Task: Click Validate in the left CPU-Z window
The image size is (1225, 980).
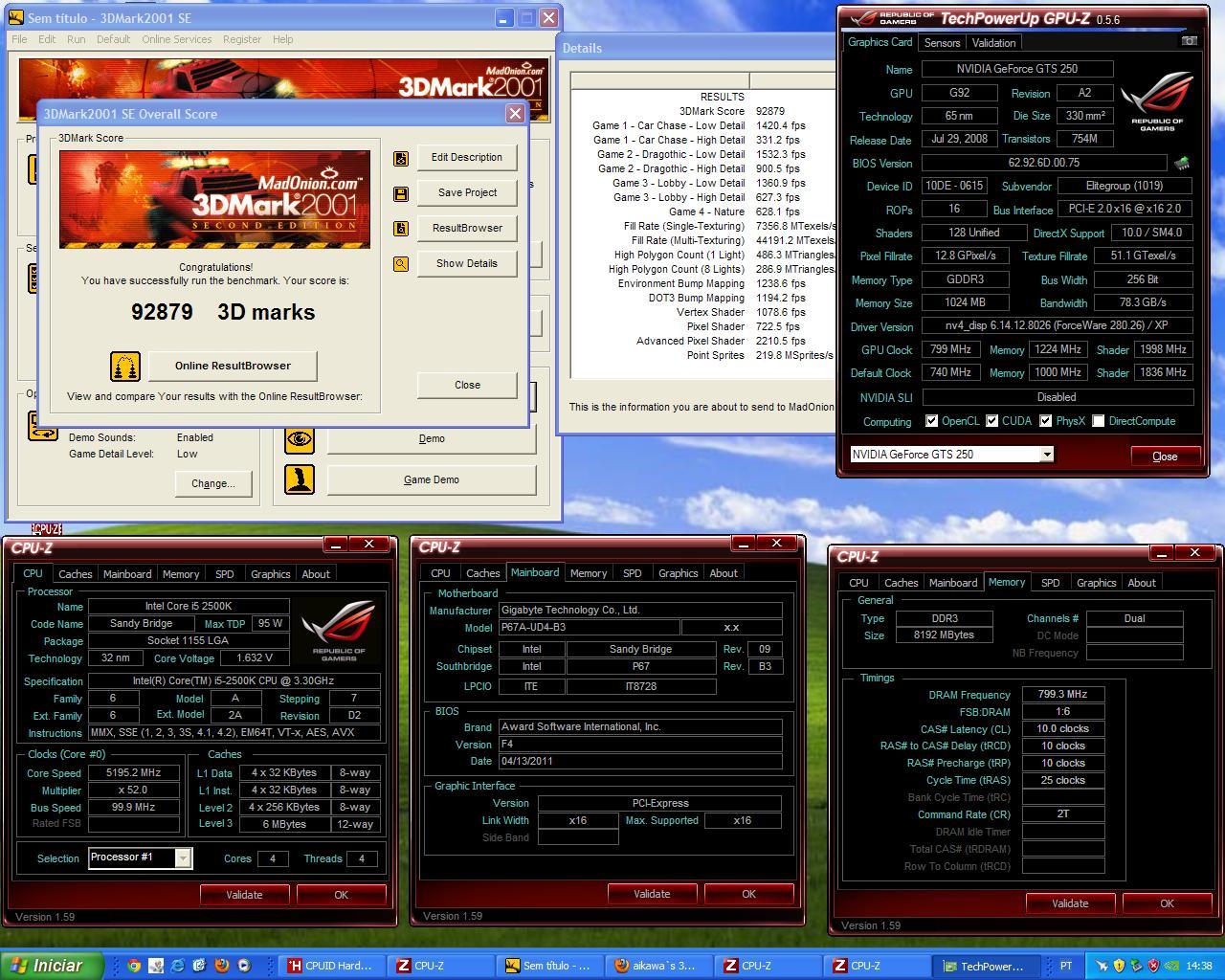Action: point(244,895)
